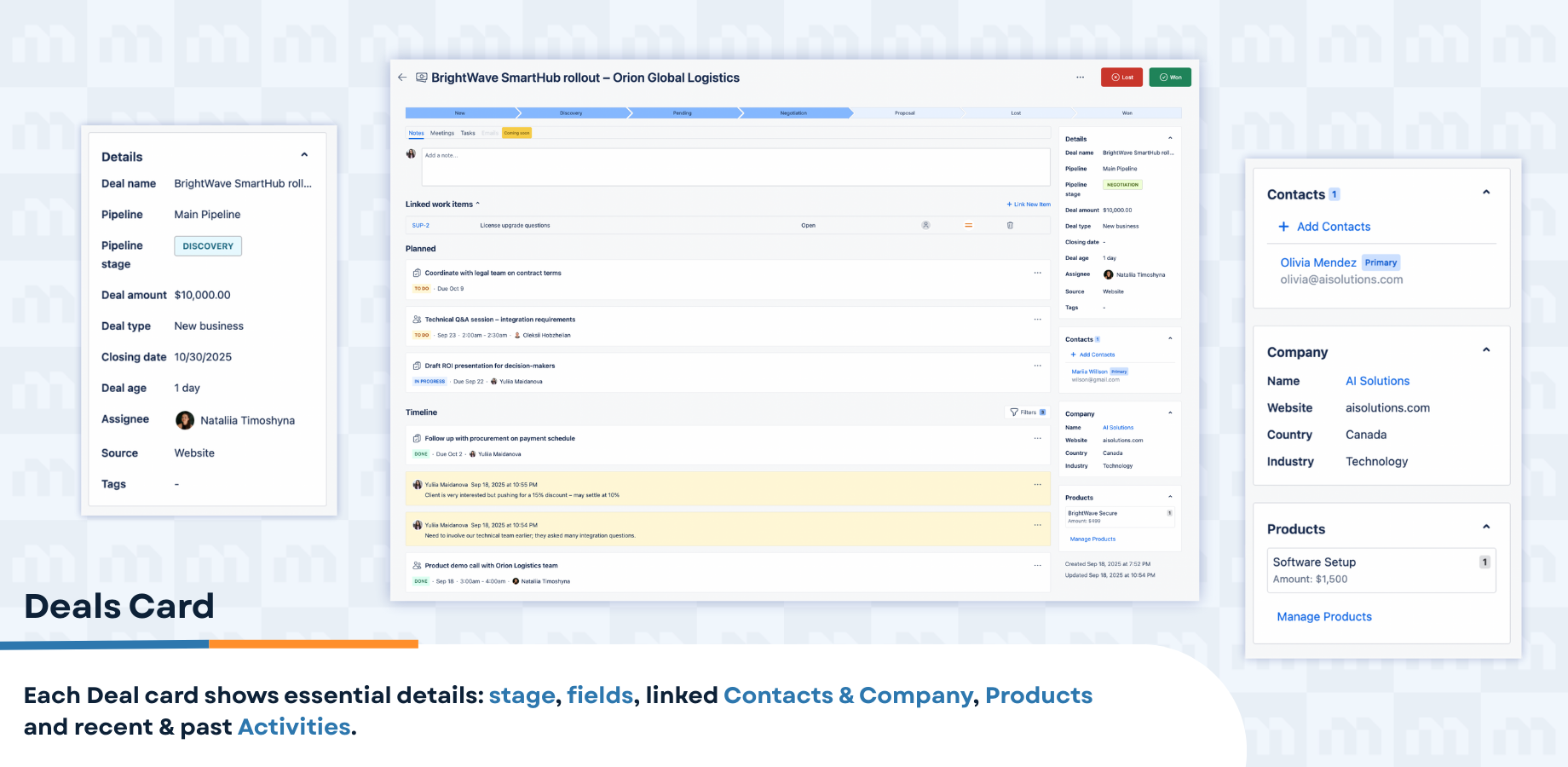Open the three-dots menu next to Lost button
Screen dimensions: 1568x767
point(1080,78)
